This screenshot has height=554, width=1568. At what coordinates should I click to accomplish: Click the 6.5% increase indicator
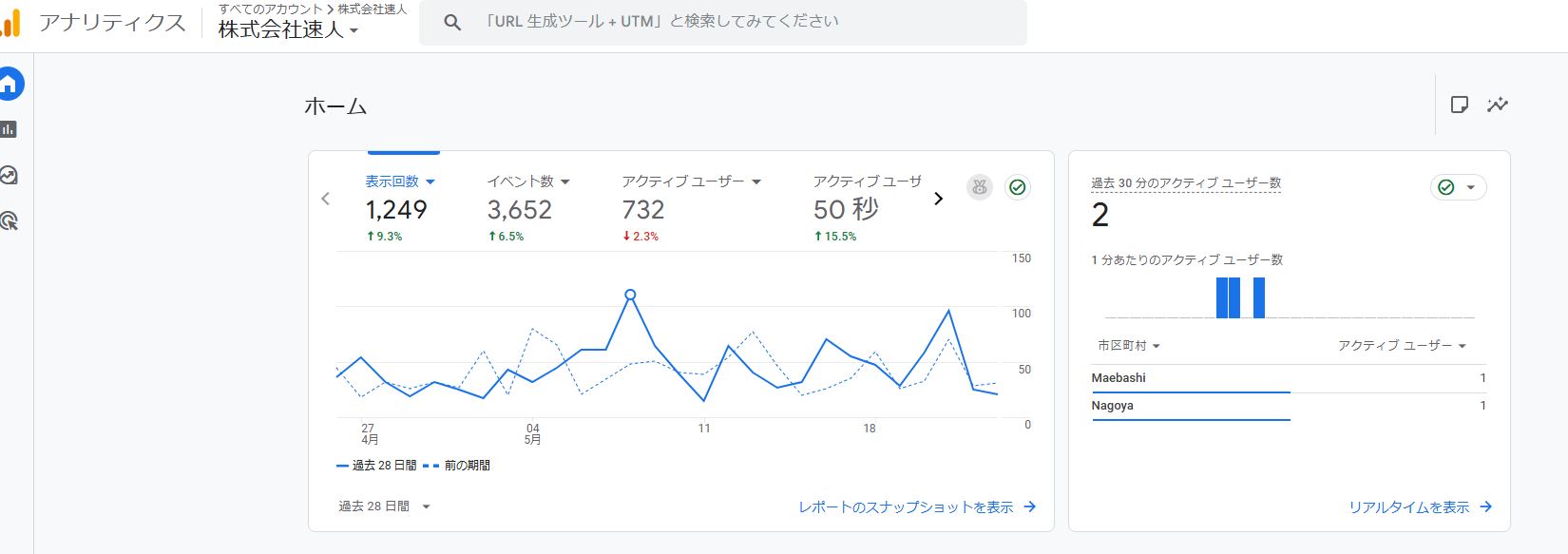[x=506, y=237]
